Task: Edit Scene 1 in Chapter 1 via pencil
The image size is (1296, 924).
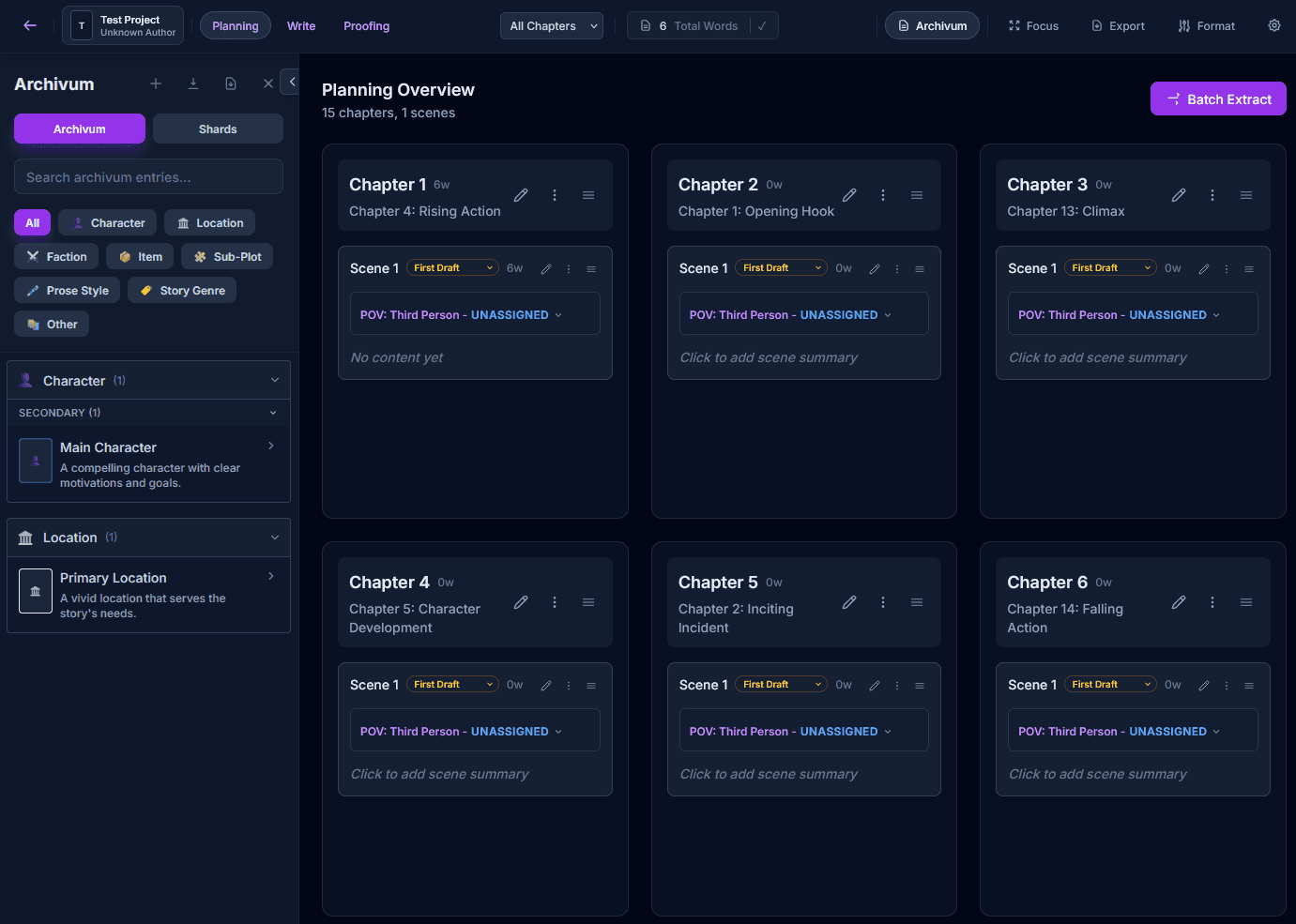Action: coord(546,269)
